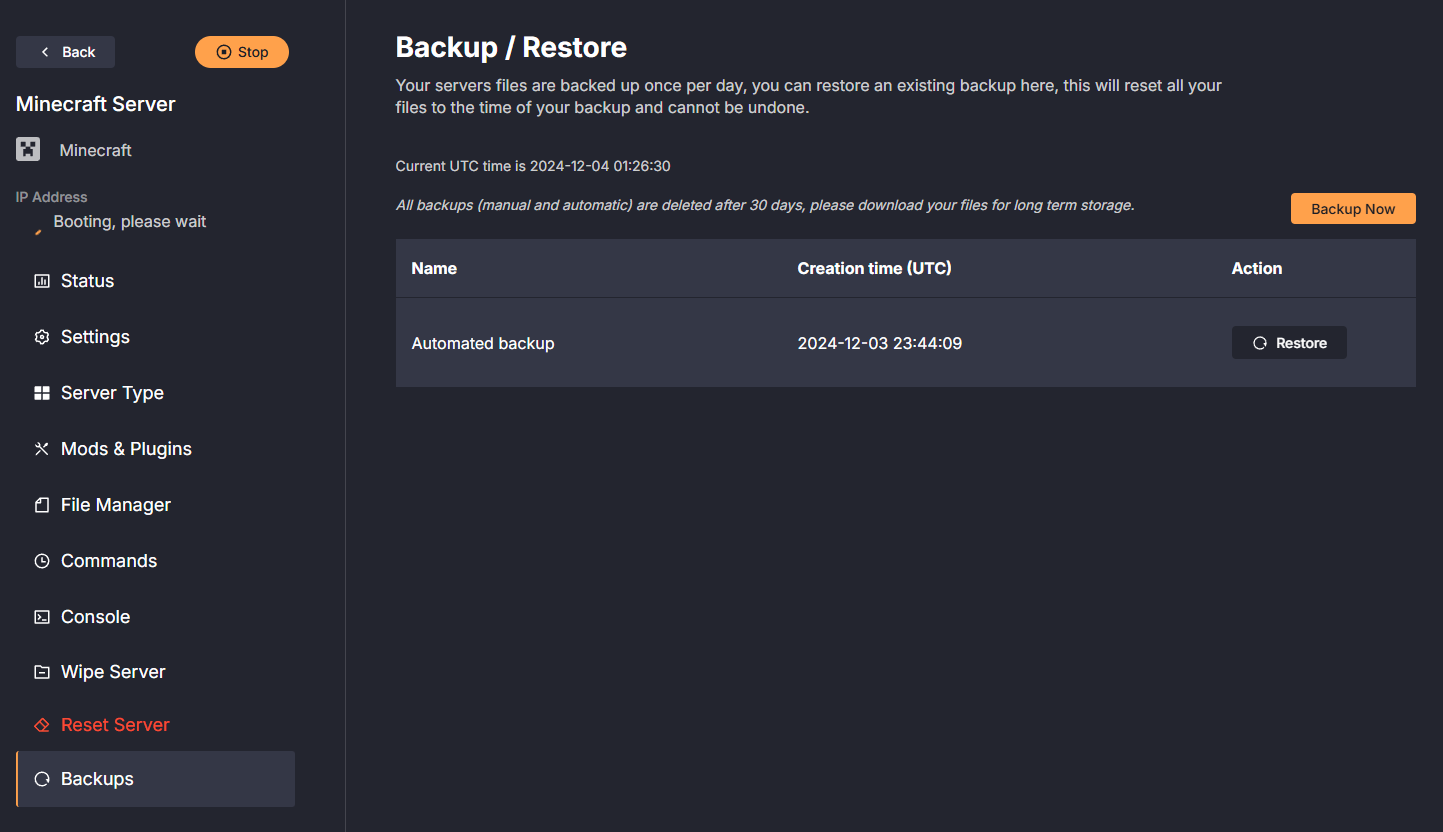Click Backup Now
Viewport: 1443px width, 832px height.
click(1352, 208)
